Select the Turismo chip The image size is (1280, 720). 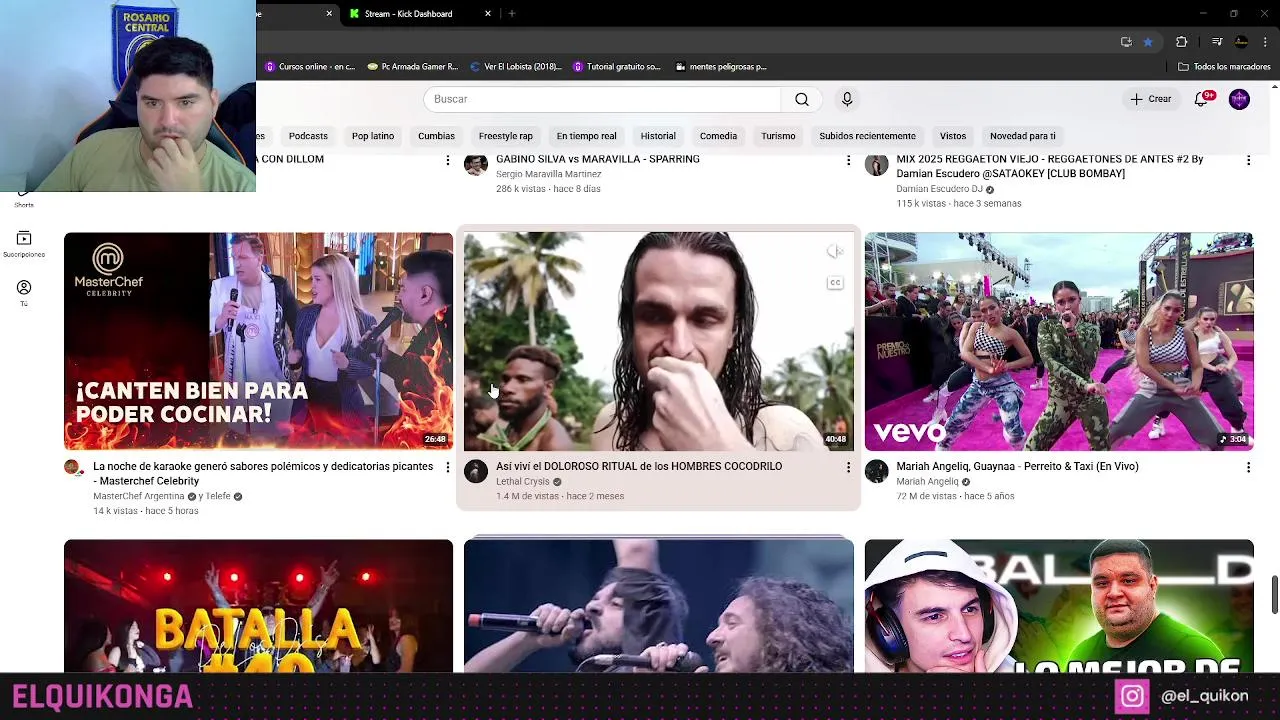[778, 136]
